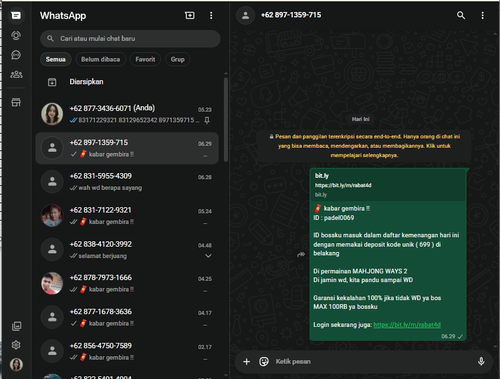Open chat +62 856-4750-7589

(x=127, y=351)
